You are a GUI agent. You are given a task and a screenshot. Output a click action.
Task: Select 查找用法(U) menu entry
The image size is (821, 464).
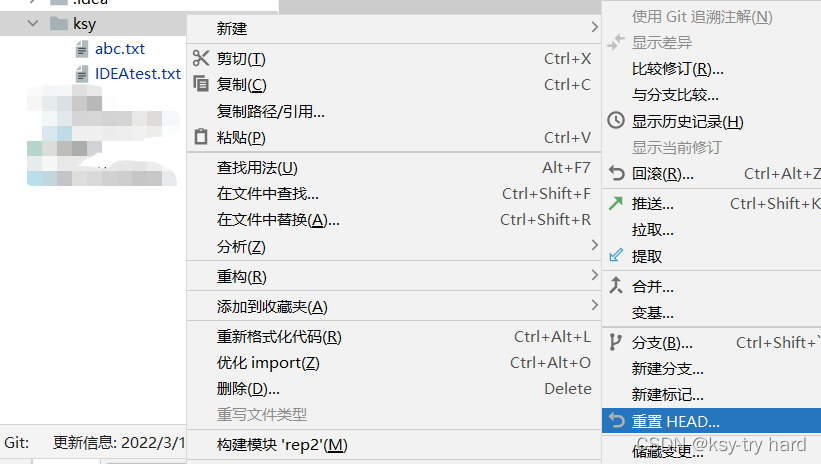[394, 168]
